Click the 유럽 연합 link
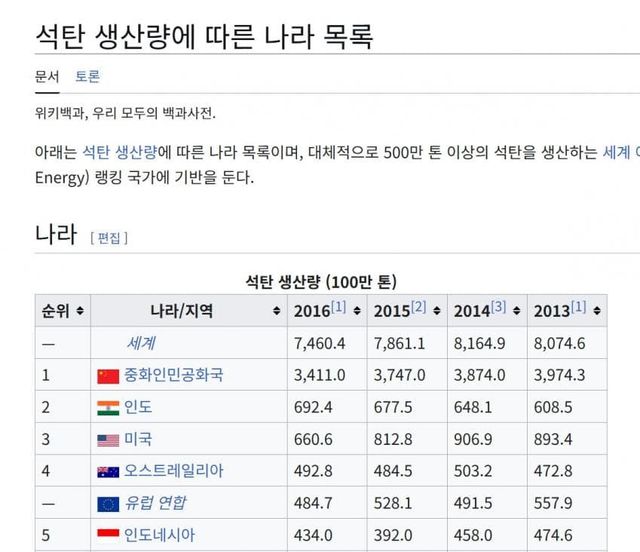This screenshot has height=552, width=640. point(155,503)
